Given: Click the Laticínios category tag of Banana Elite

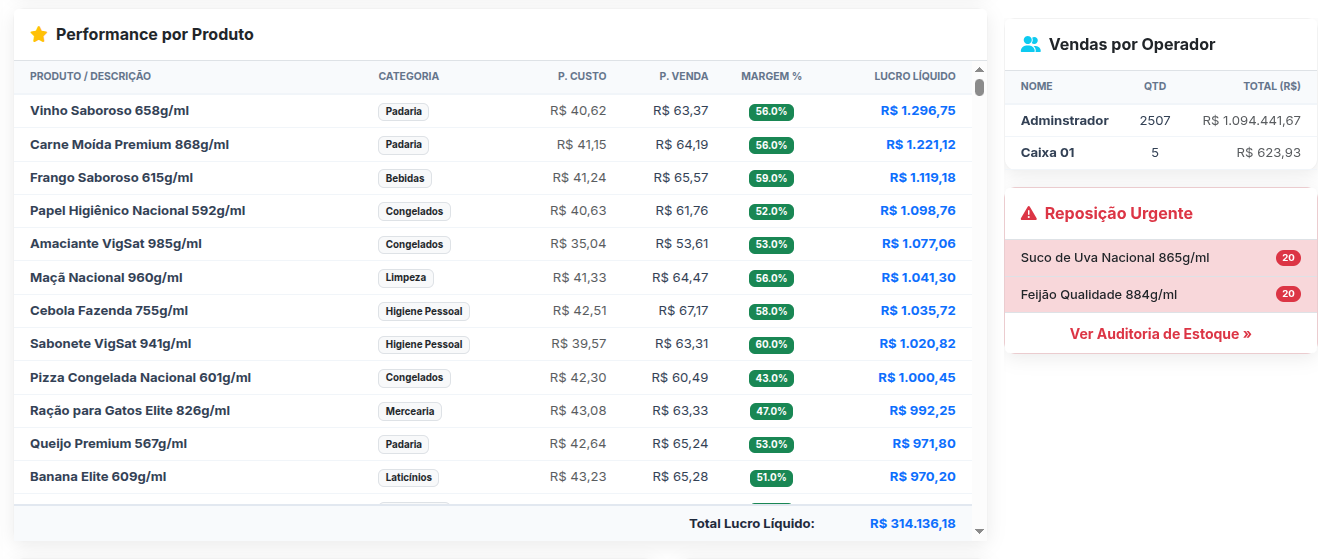Looking at the screenshot, I should tap(409, 478).
